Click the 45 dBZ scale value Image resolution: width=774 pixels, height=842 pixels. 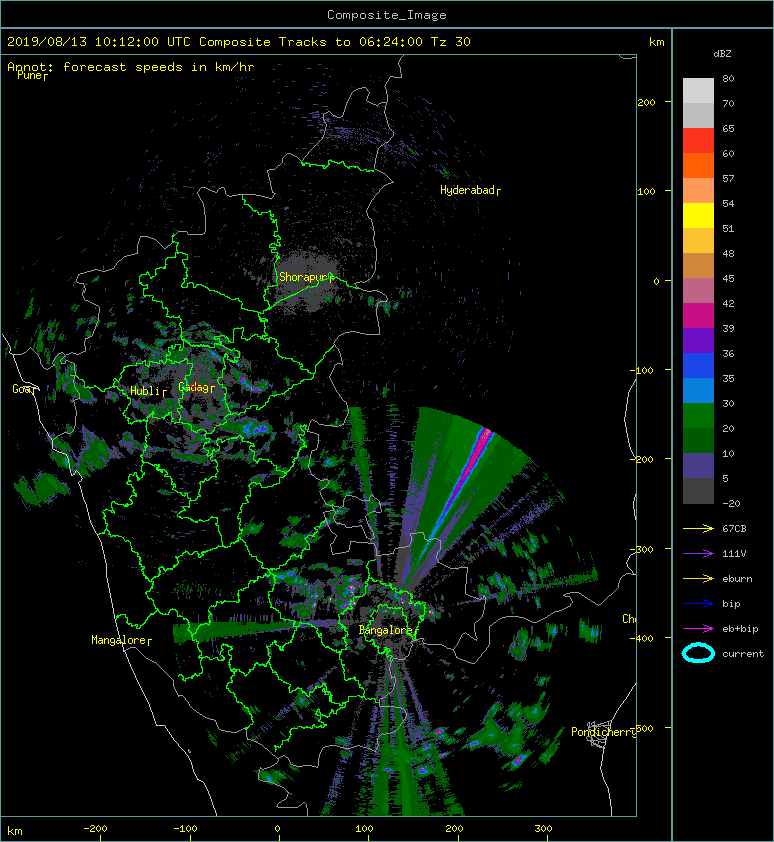click(x=728, y=278)
